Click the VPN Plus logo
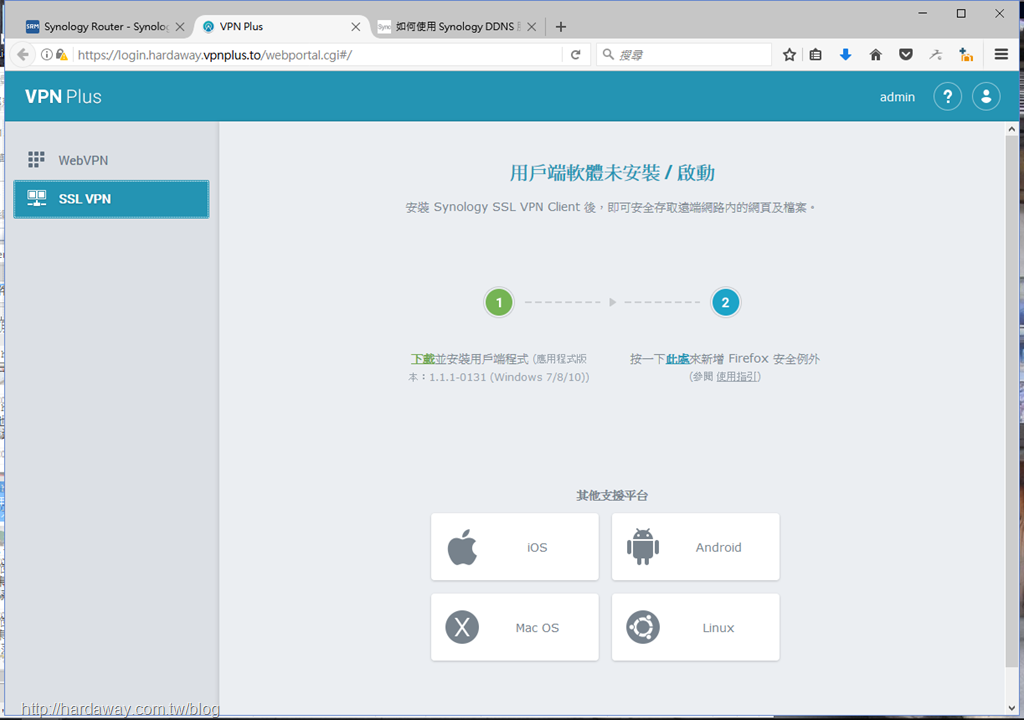 click(x=63, y=97)
